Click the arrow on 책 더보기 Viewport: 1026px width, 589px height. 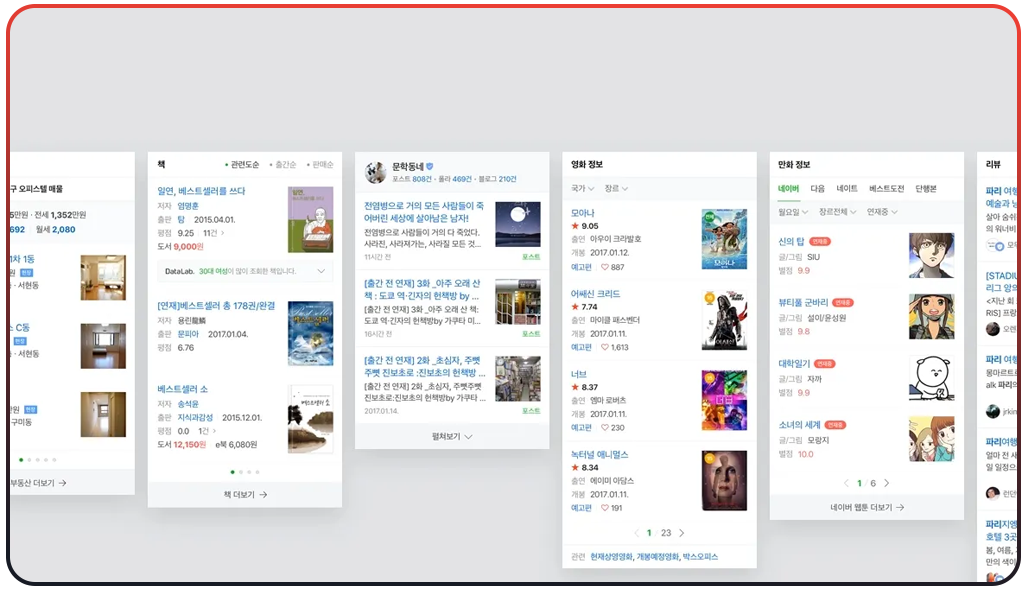pyautogui.click(x=264, y=494)
